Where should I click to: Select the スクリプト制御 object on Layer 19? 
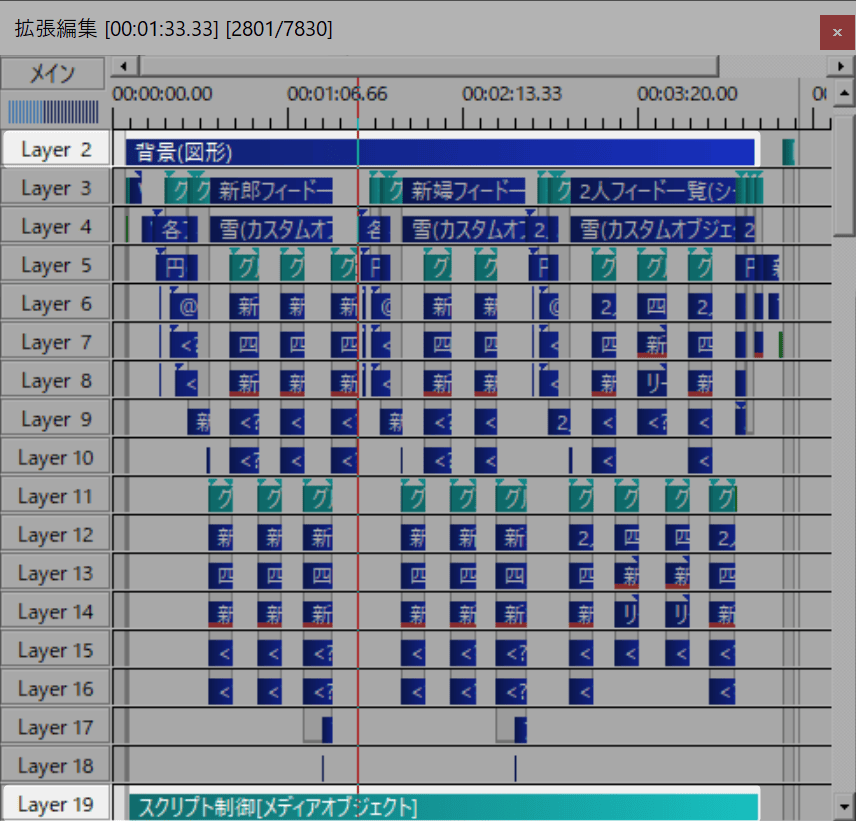(x=440, y=806)
